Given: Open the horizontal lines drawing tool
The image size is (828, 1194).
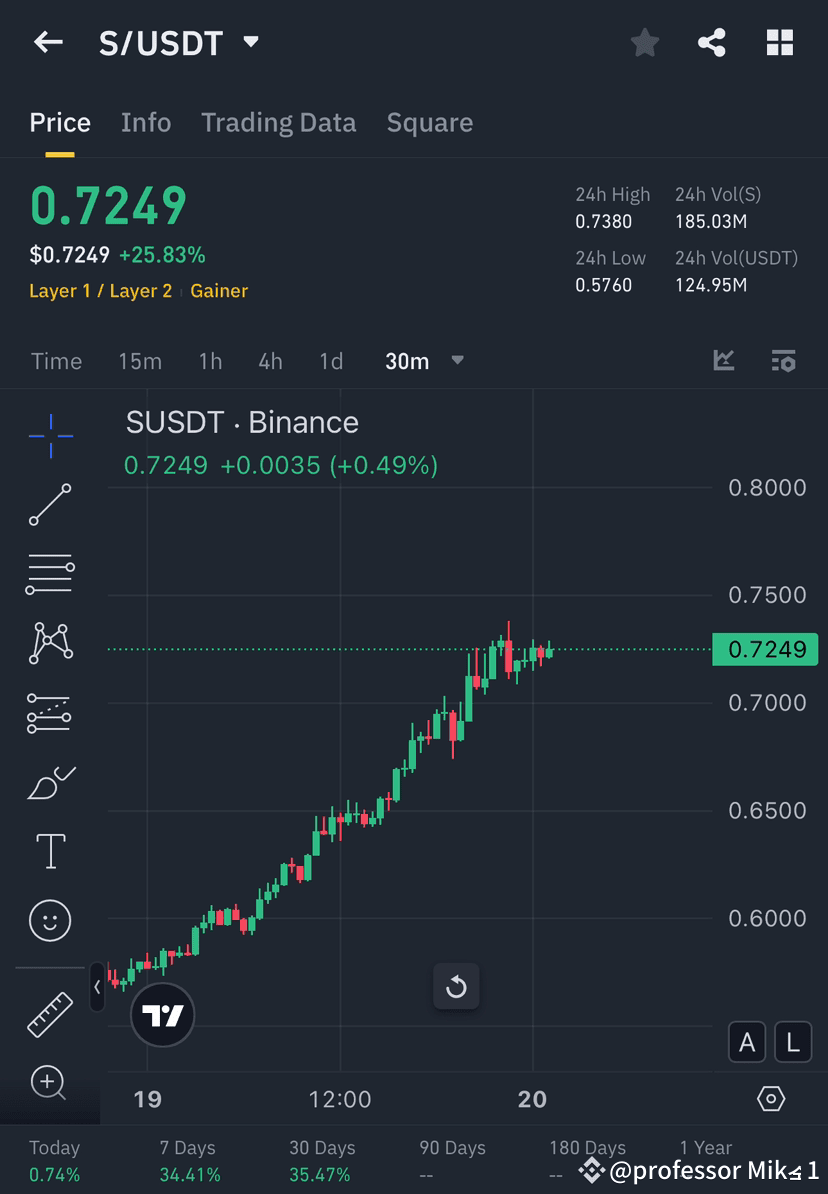Looking at the screenshot, I should tap(49, 574).
